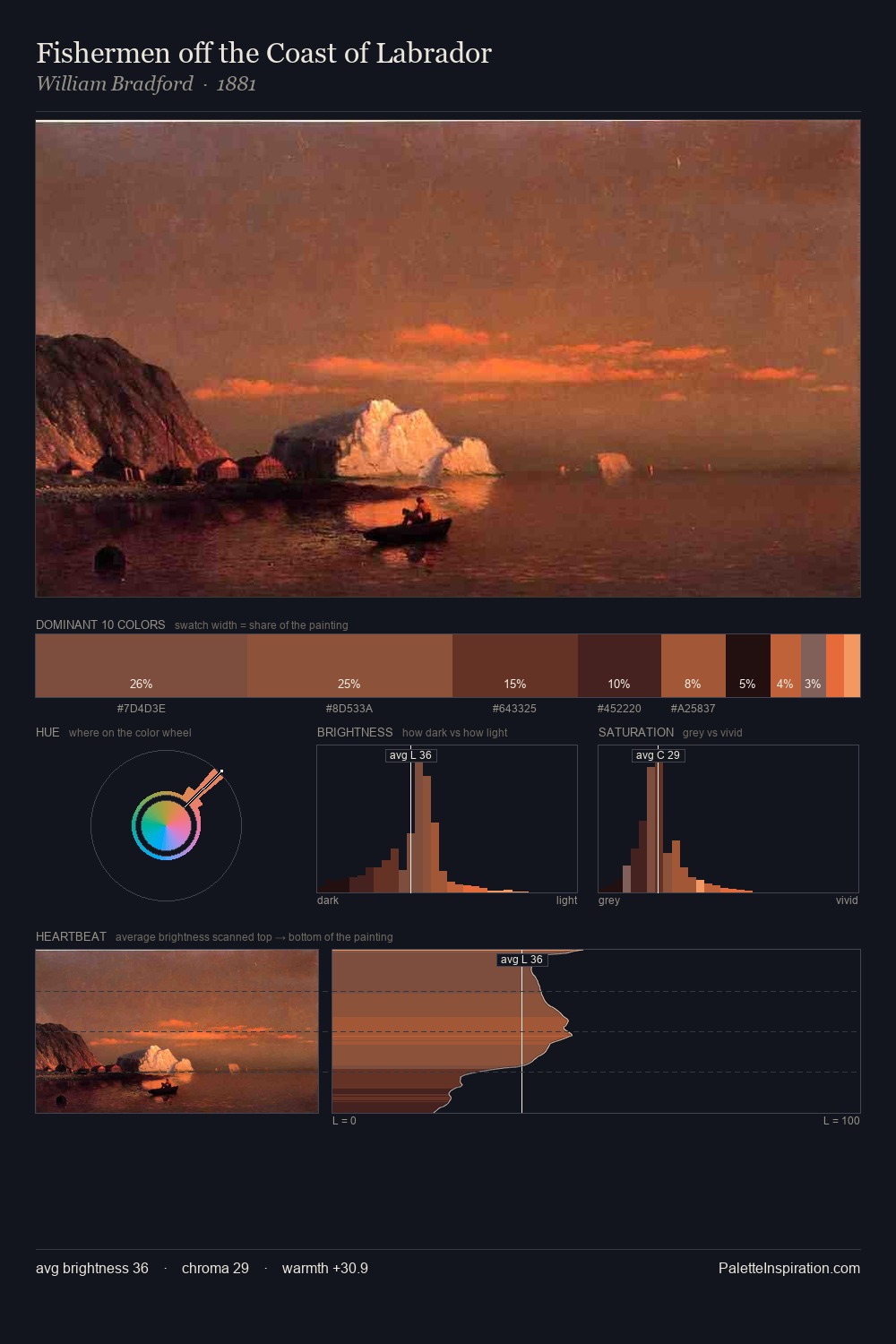Screen dimensions: 896x1344
Task: Click the 'SATURATION' section label
Action: [x=636, y=733]
